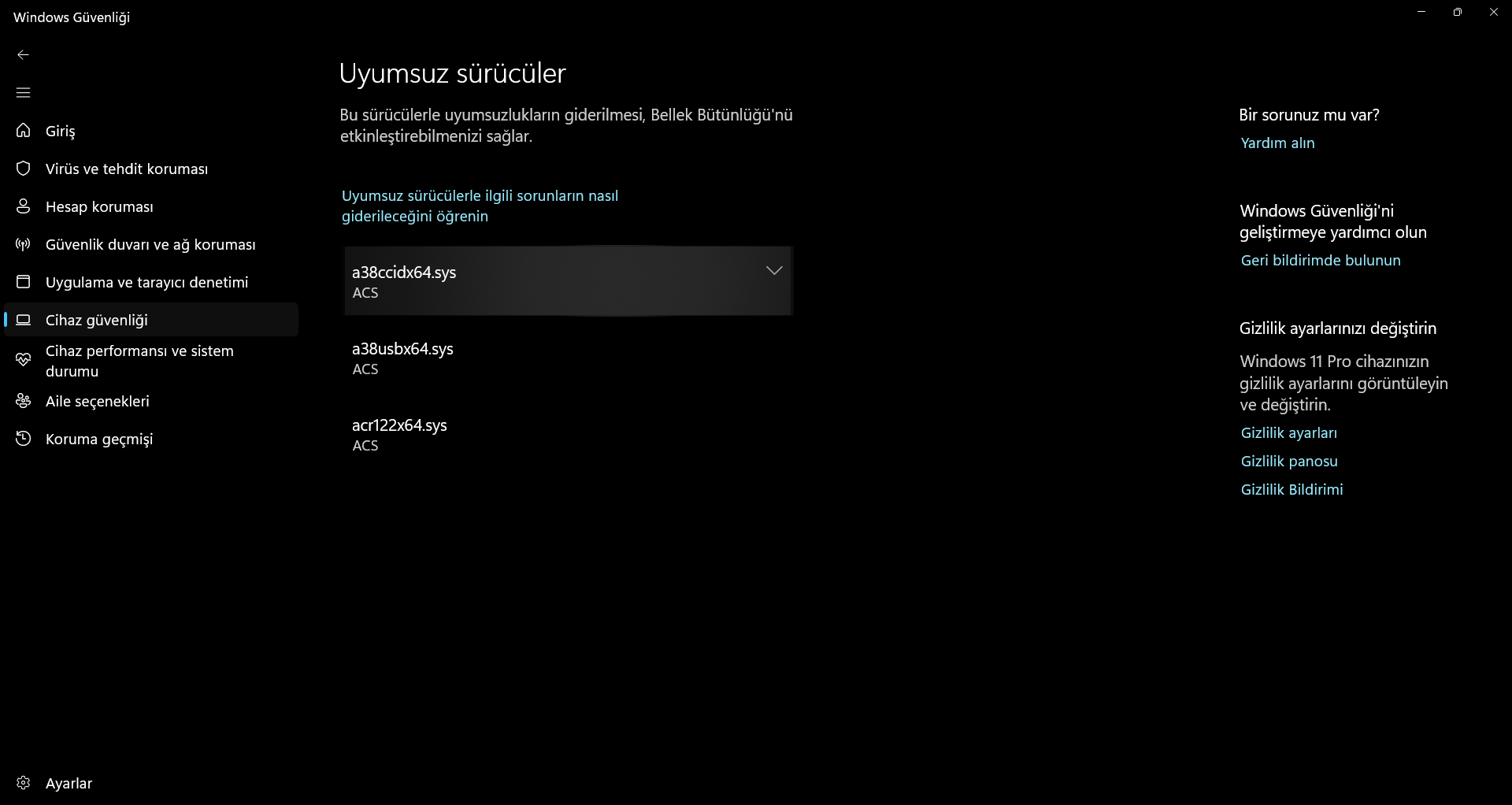The height and width of the screenshot is (805, 1512).
Task: Click the clock icon for Koruma geçmişi
Action: click(24, 439)
